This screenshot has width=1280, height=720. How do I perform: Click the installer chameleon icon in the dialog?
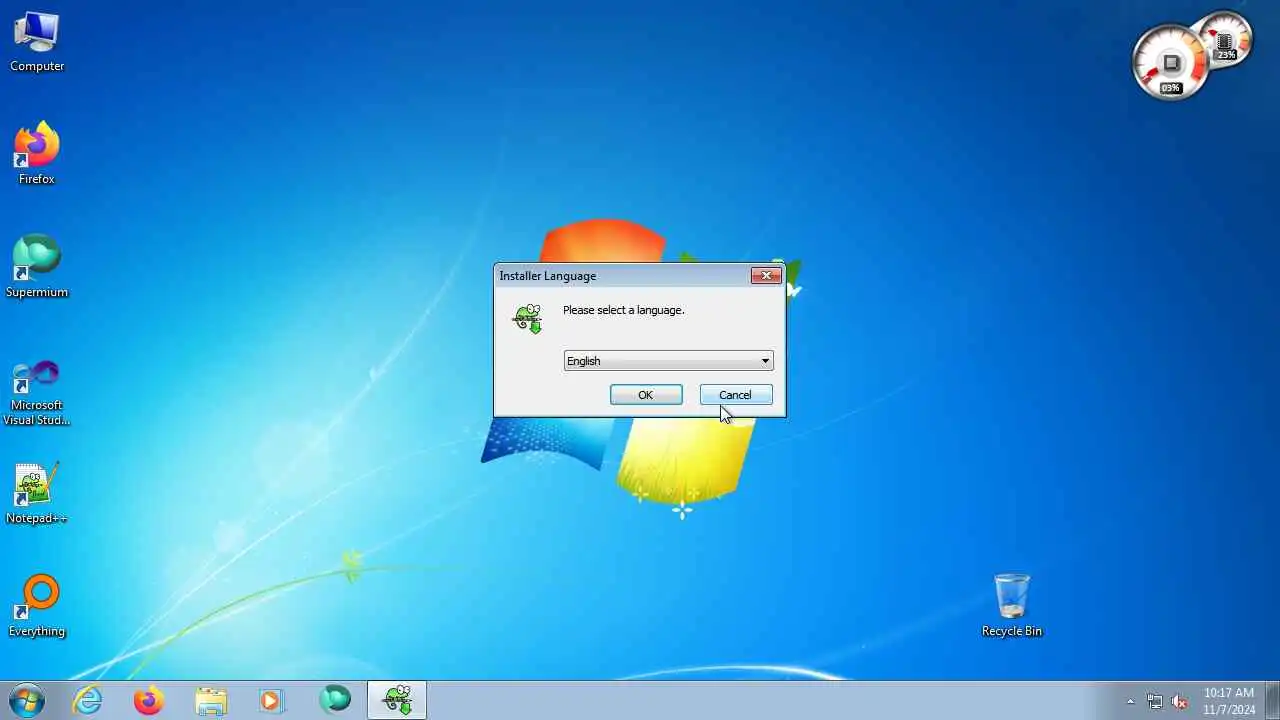[x=528, y=318]
